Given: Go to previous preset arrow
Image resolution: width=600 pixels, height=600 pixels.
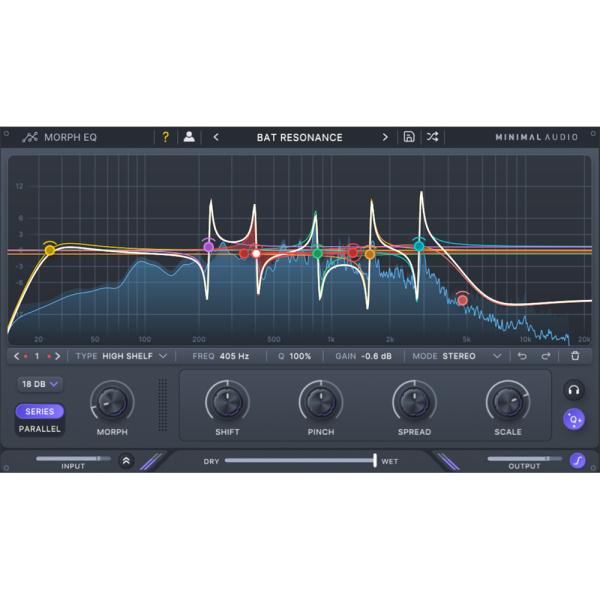Looking at the screenshot, I should [x=216, y=137].
